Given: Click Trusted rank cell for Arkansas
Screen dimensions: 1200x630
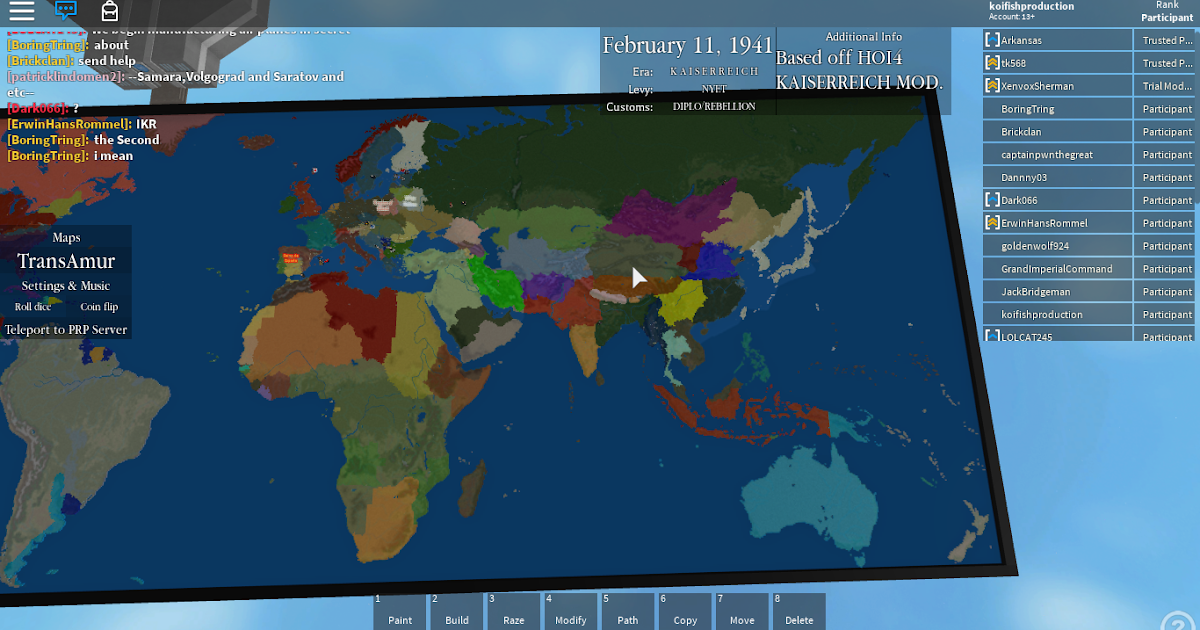Looking at the screenshot, I should point(1165,40).
